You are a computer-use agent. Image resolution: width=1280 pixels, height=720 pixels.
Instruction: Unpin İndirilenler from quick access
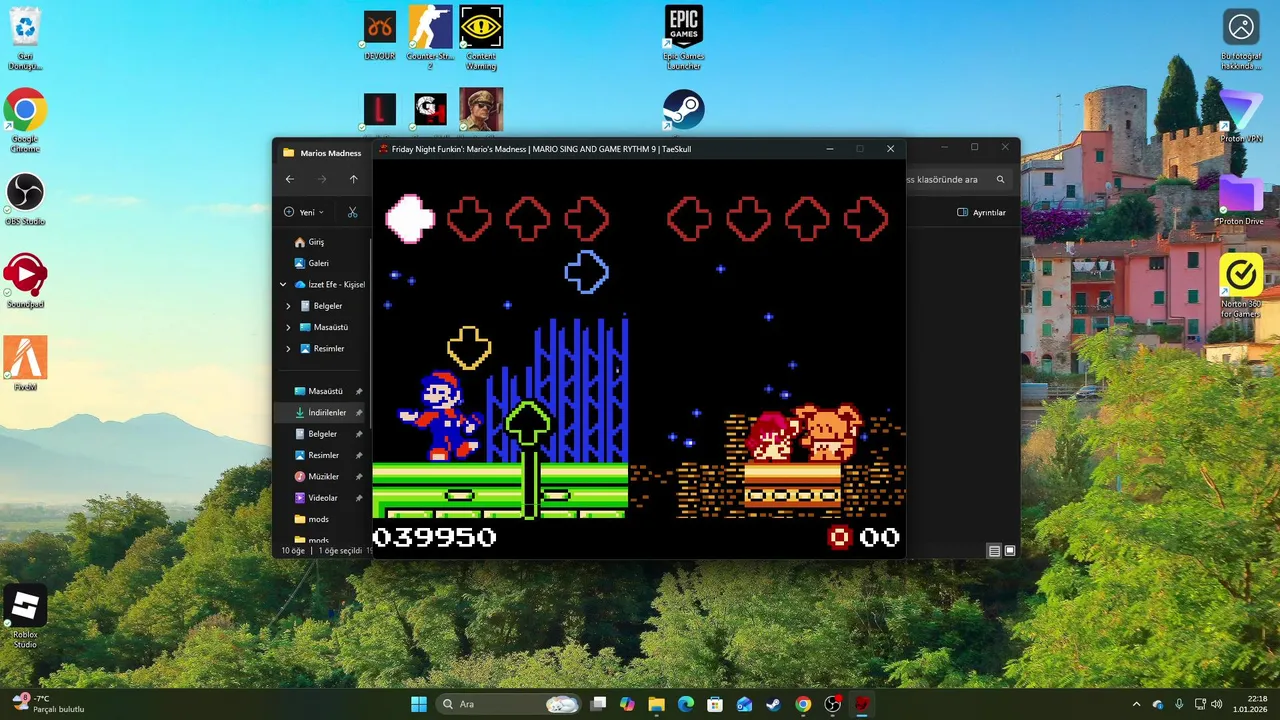(359, 412)
